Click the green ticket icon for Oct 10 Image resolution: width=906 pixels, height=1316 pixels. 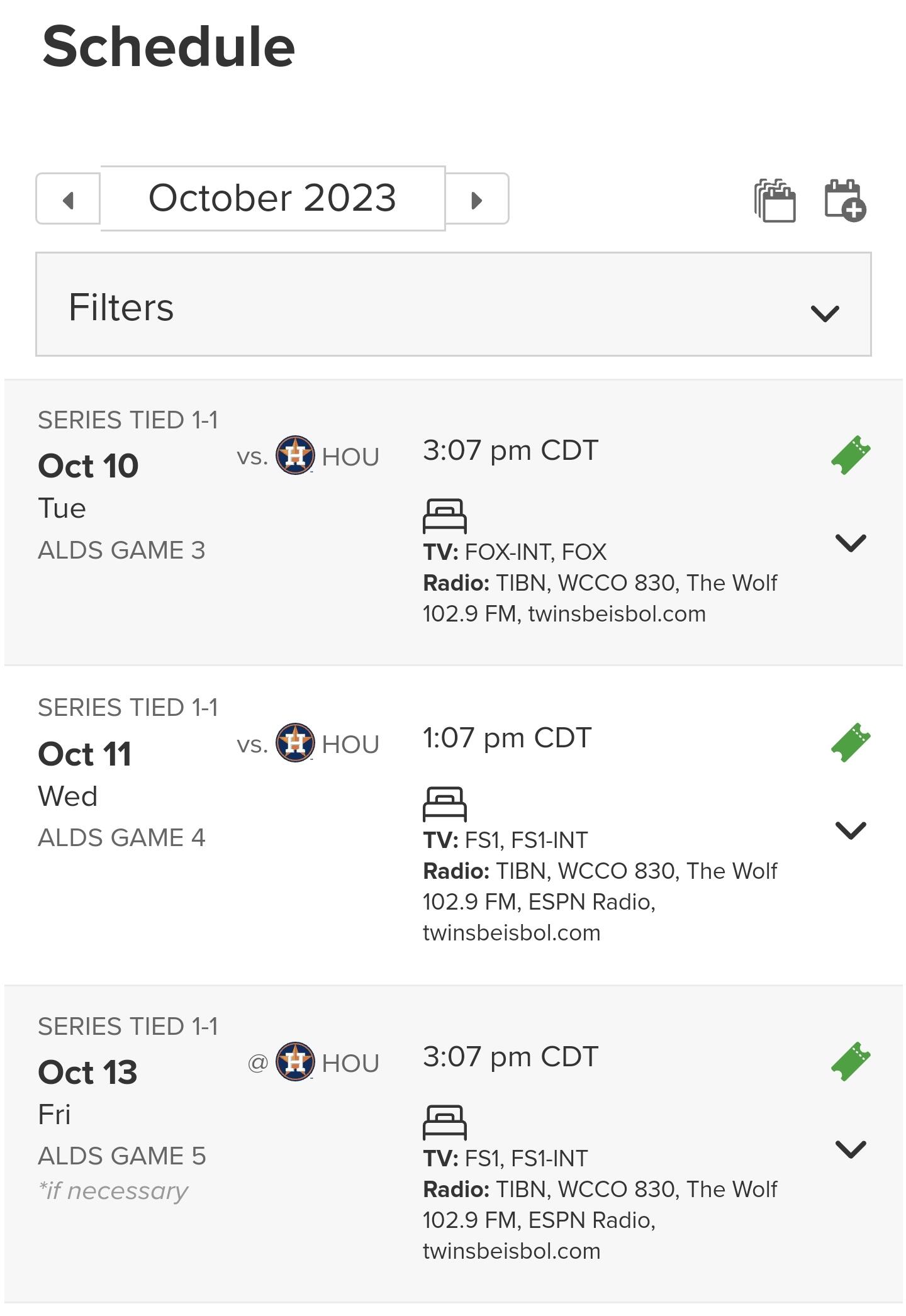pyautogui.click(x=851, y=455)
